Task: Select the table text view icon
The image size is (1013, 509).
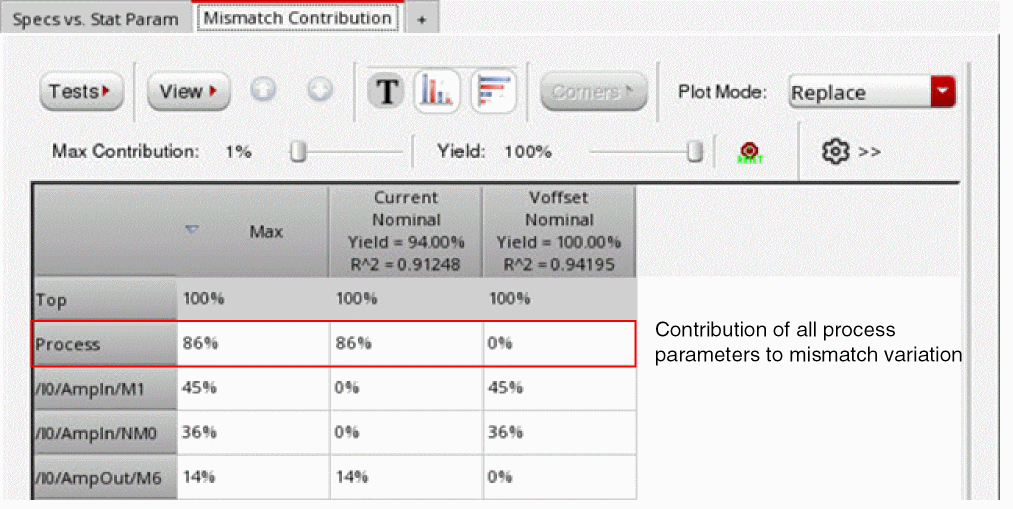Action: coord(387,92)
